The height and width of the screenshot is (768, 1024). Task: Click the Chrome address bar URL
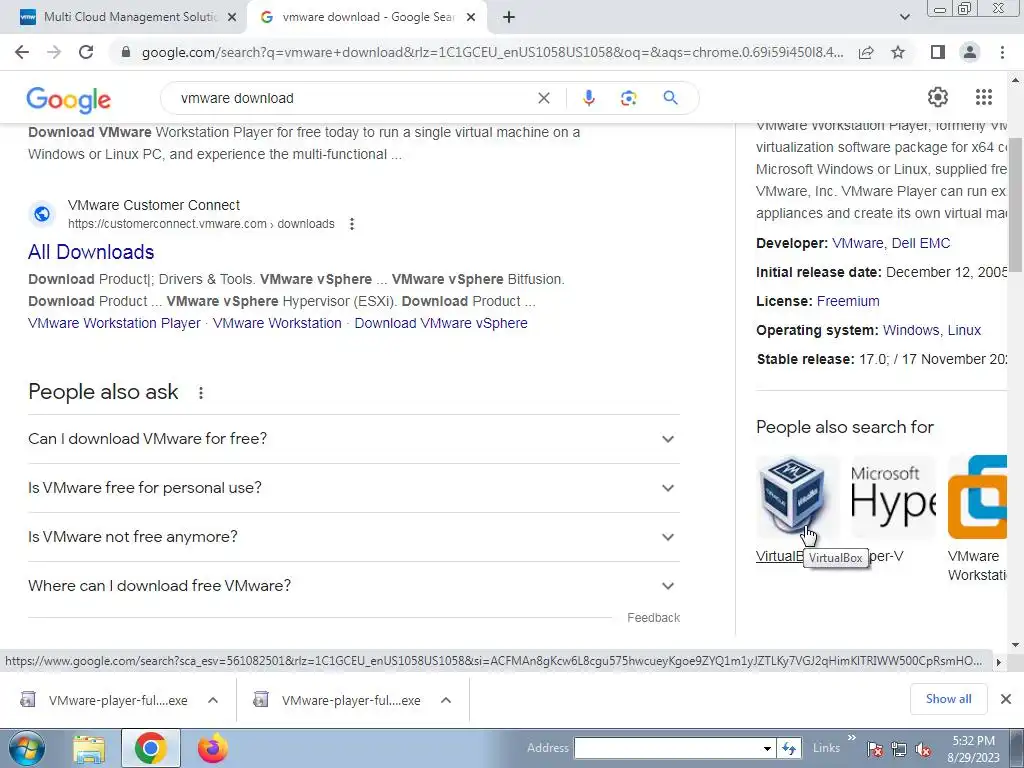(x=492, y=52)
